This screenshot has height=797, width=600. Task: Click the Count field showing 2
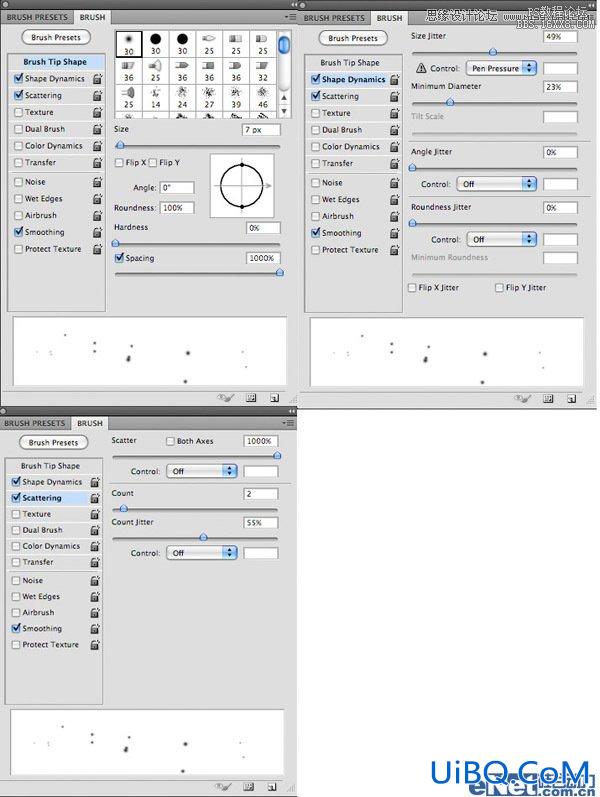pyautogui.click(x=261, y=494)
